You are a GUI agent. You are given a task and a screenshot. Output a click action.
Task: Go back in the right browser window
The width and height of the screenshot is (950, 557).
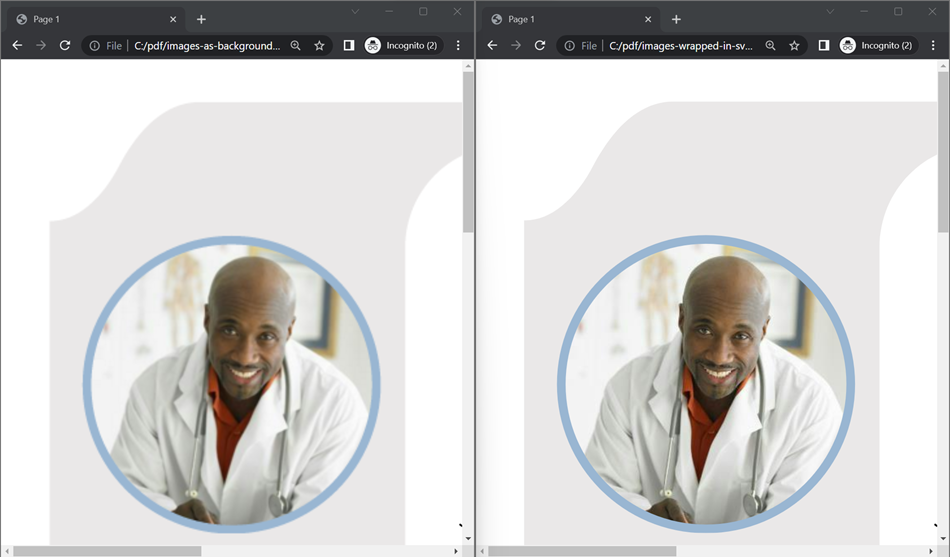click(x=493, y=45)
